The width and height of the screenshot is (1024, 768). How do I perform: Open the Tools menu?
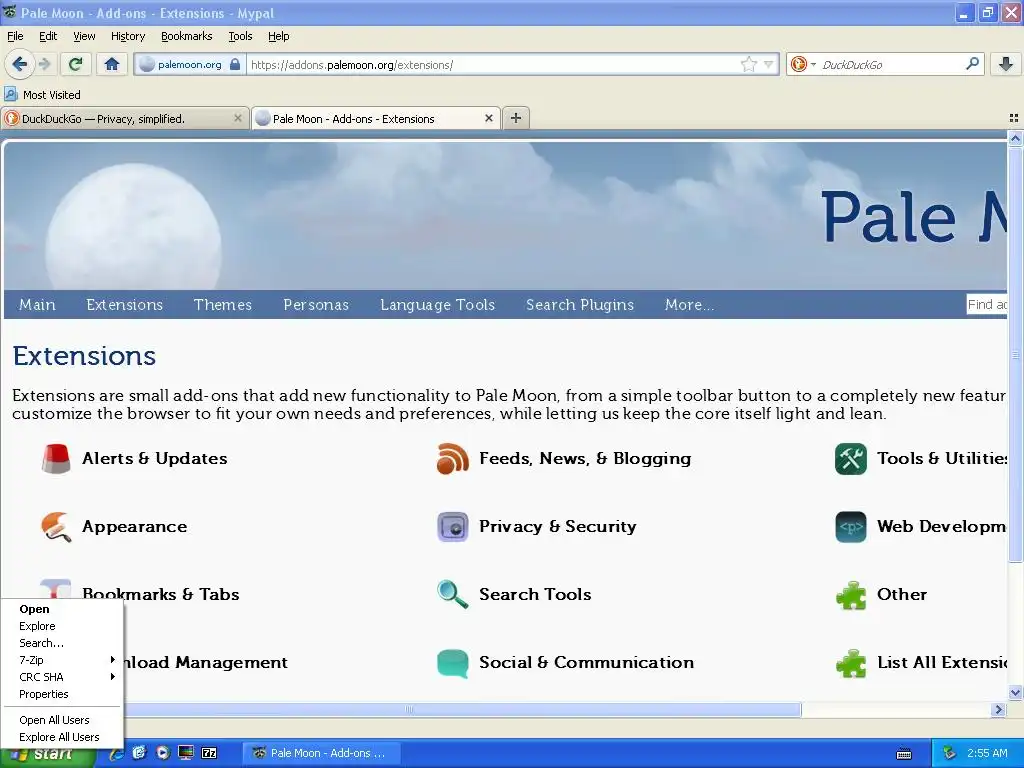(x=240, y=36)
